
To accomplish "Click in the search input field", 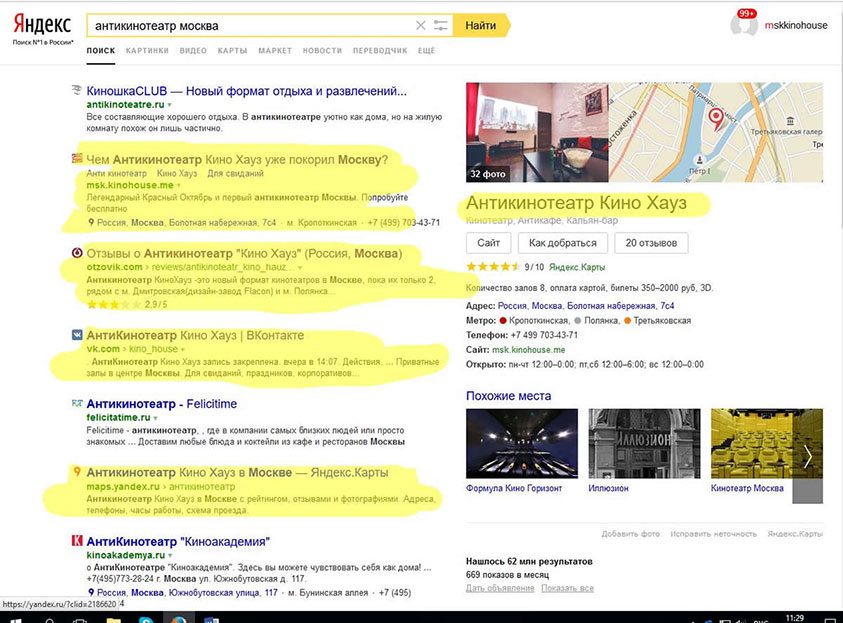I will tap(250, 25).
